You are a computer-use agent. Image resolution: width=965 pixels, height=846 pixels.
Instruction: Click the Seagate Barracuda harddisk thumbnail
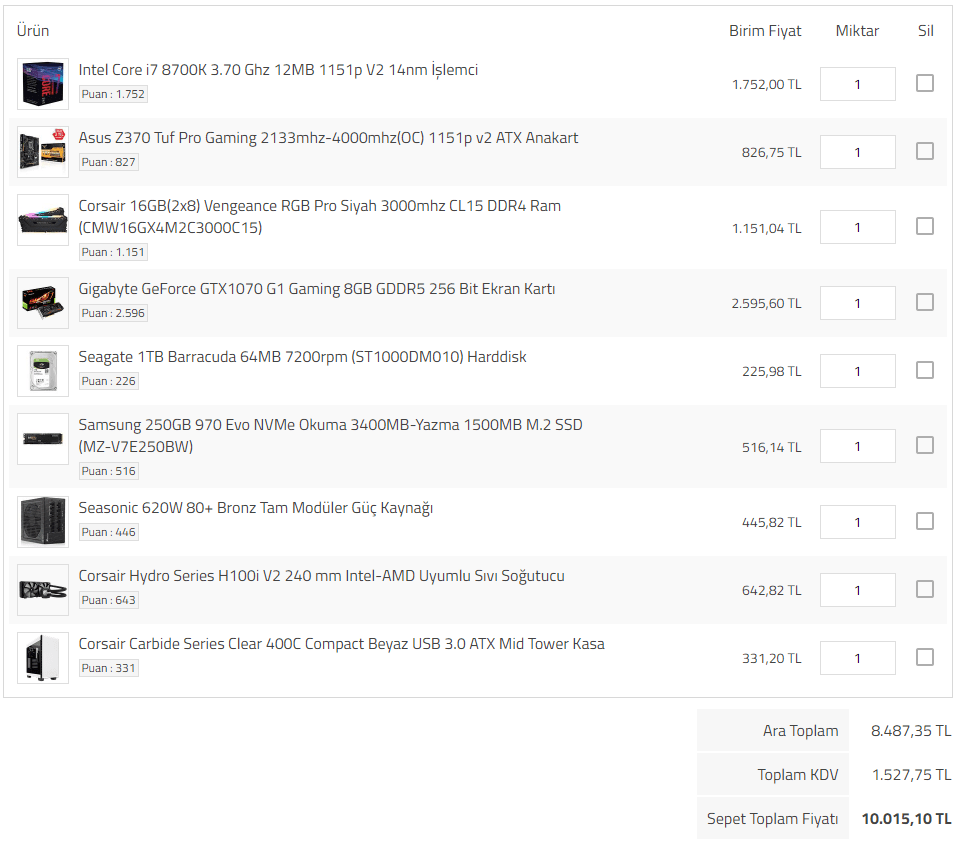tap(43, 371)
